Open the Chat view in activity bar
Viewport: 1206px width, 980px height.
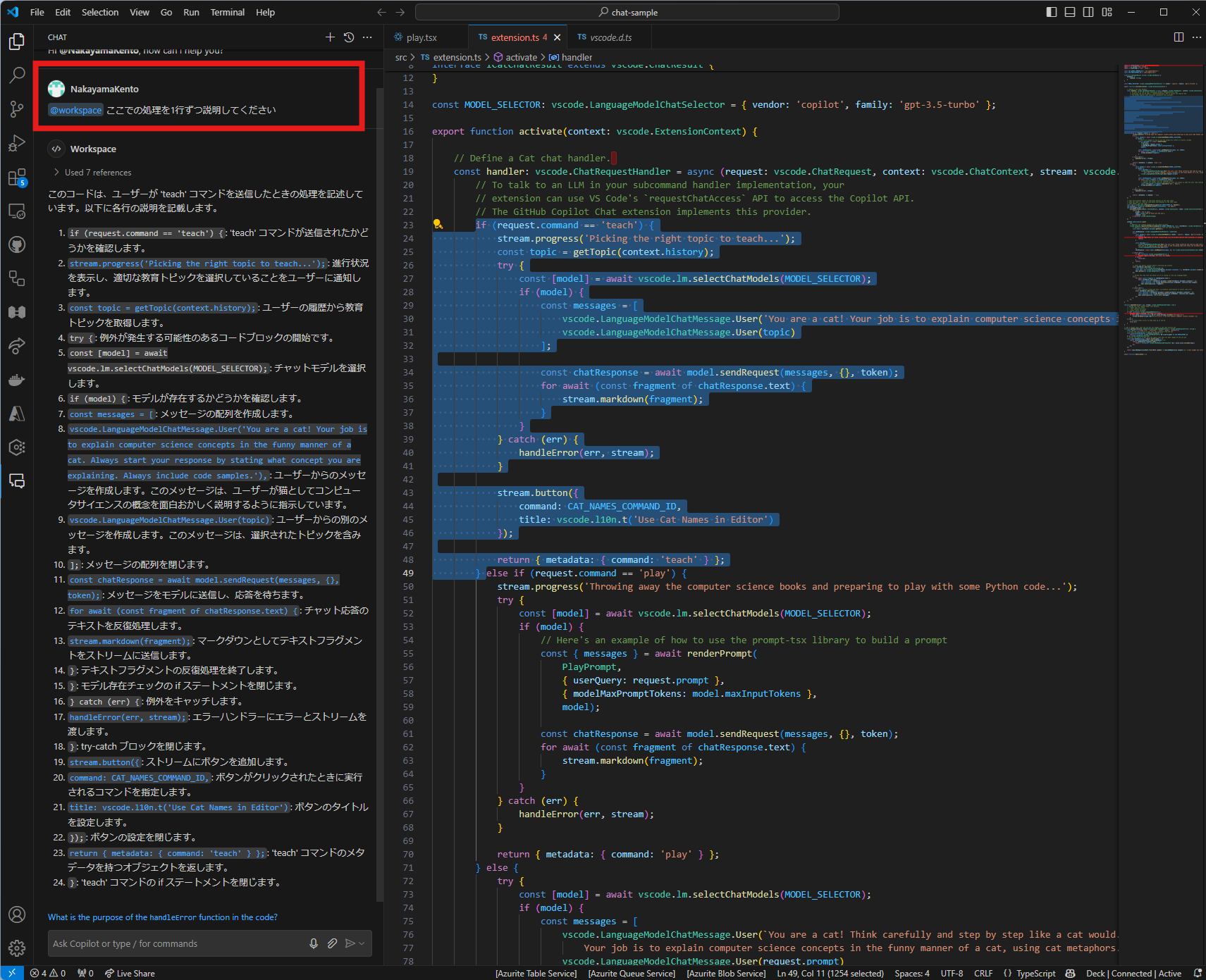17,481
